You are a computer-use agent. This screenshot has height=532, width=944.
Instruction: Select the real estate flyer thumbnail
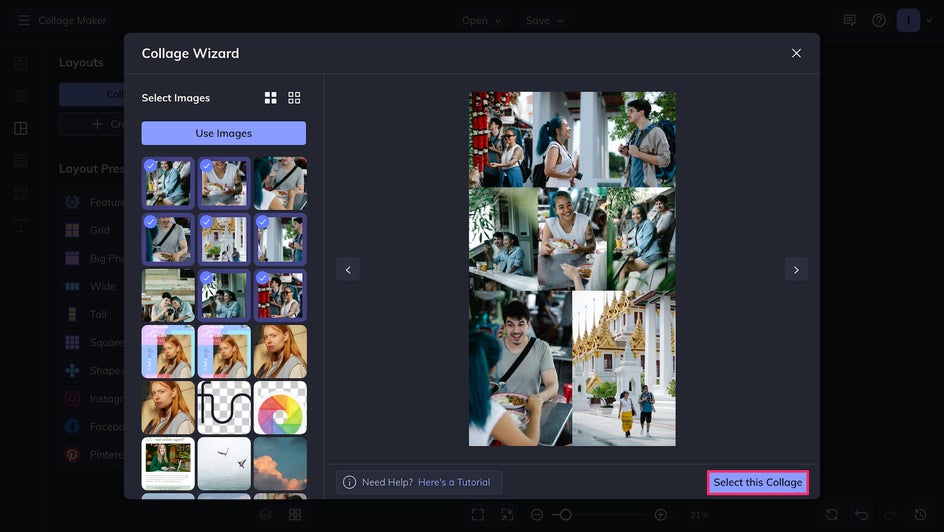coord(168,463)
